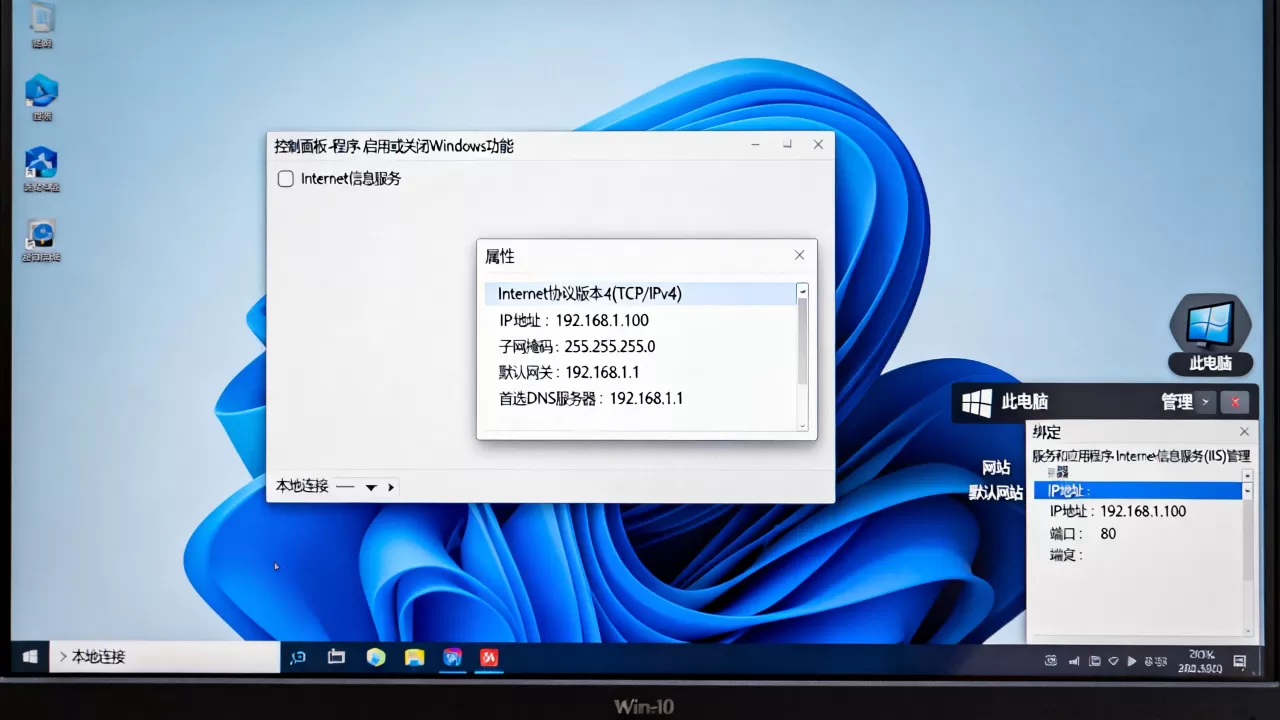Click the network signal bars tray icon
This screenshot has width=1280, height=720.
pos(1074,661)
